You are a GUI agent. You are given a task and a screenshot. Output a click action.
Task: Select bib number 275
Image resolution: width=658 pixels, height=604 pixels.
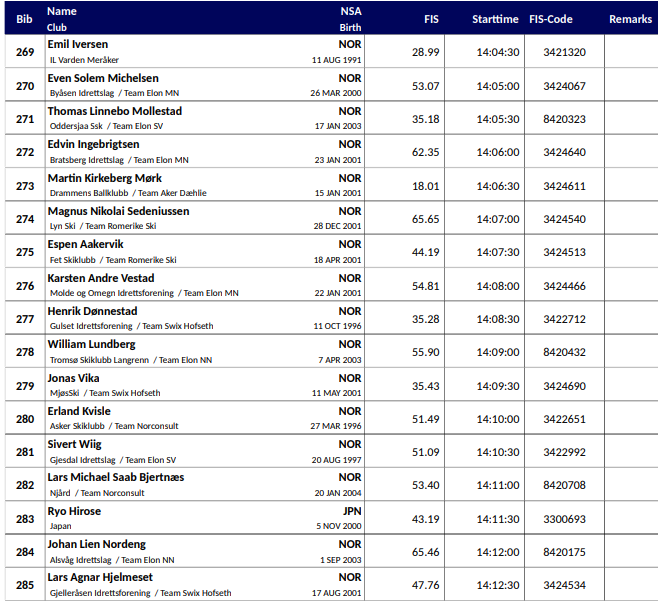coord(24,252)
